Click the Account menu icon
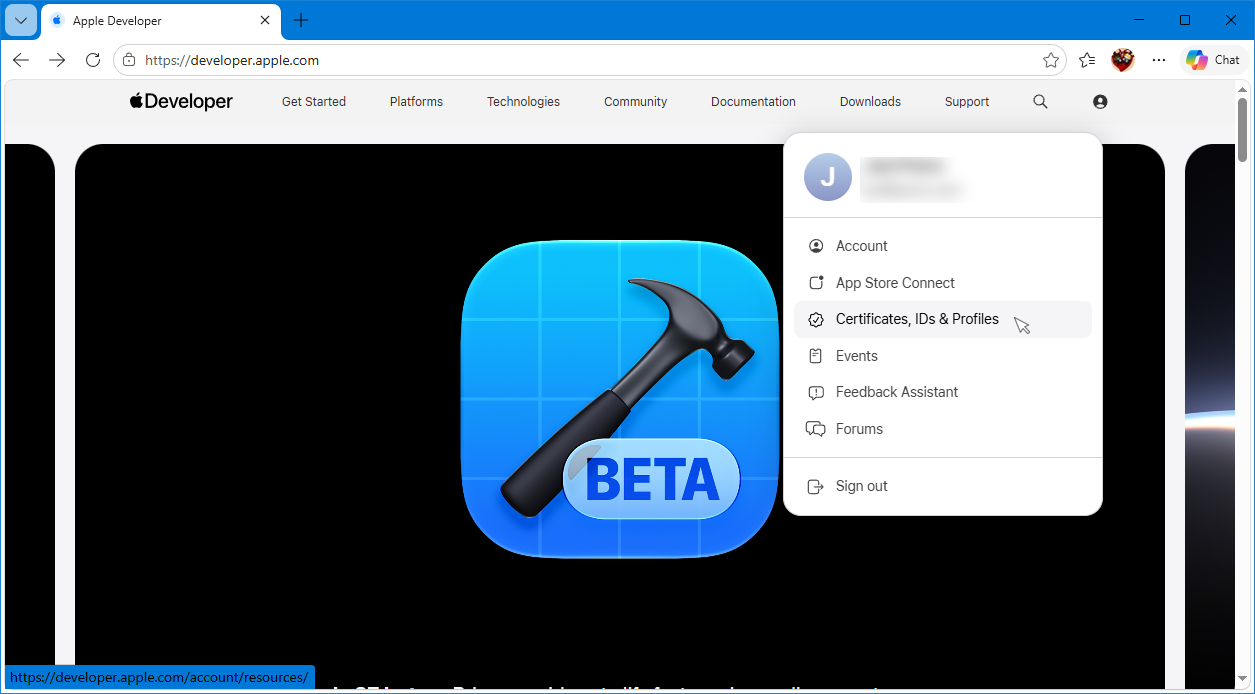Screen dimensions: 1255x694 coord(816,246)
